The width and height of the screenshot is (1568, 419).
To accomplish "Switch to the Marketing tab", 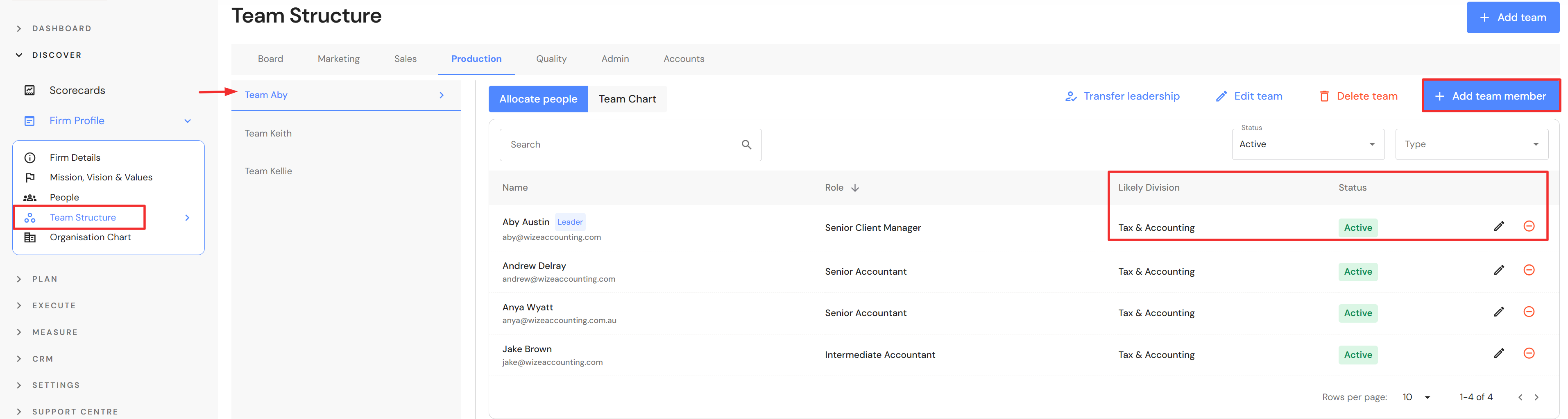I will pyautogui.click(x=338, y=59).
